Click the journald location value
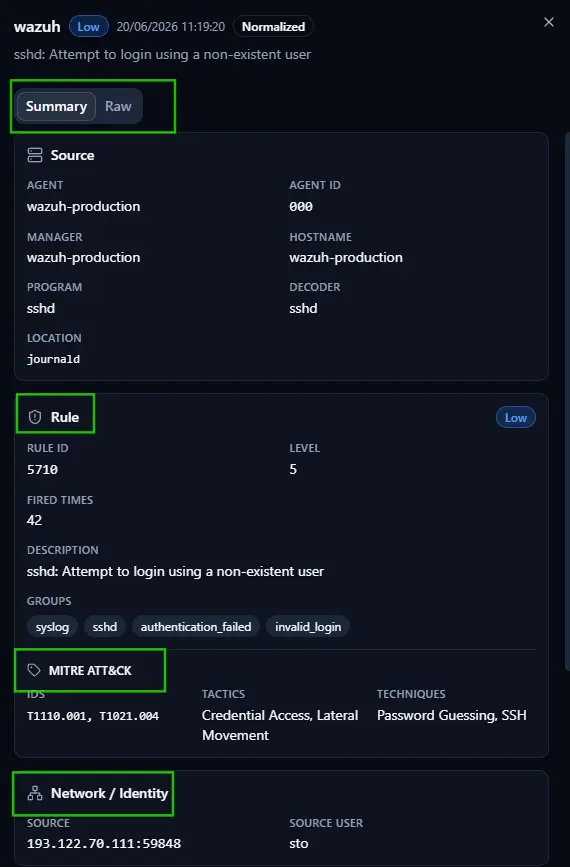 pos(54,359)
